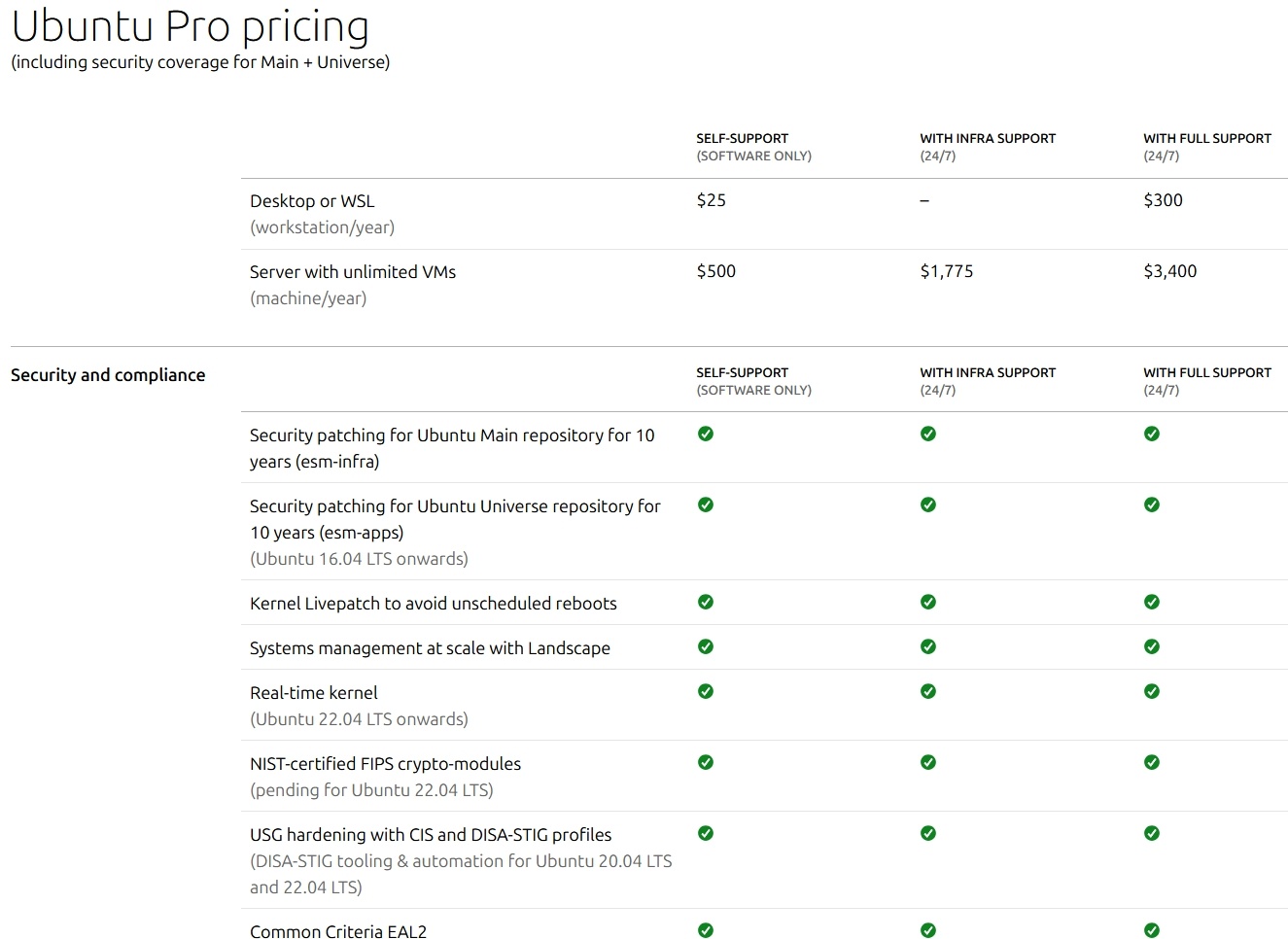Click the $25 Desktop self-support price
Image resolution: width=1288 pixels, height=939 pixels.
[x=712, y=200]
